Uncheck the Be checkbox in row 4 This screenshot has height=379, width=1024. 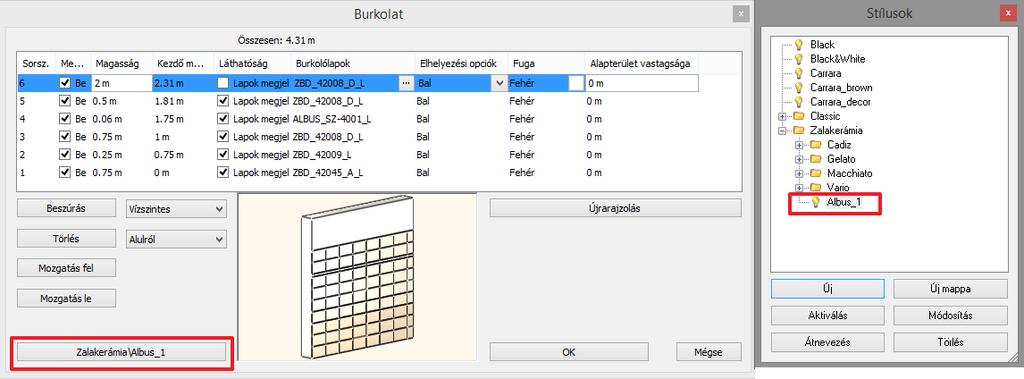coord(65,119)
